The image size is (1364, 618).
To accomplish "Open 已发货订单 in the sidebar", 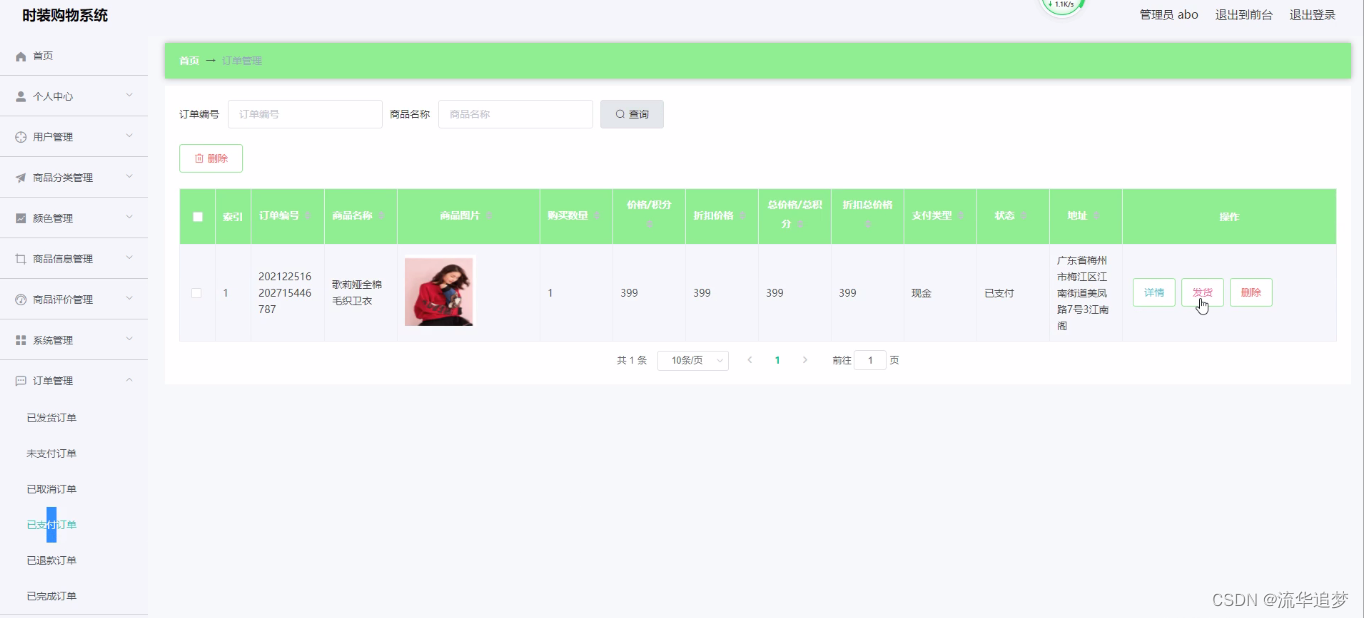I will [x=52, y=418].
